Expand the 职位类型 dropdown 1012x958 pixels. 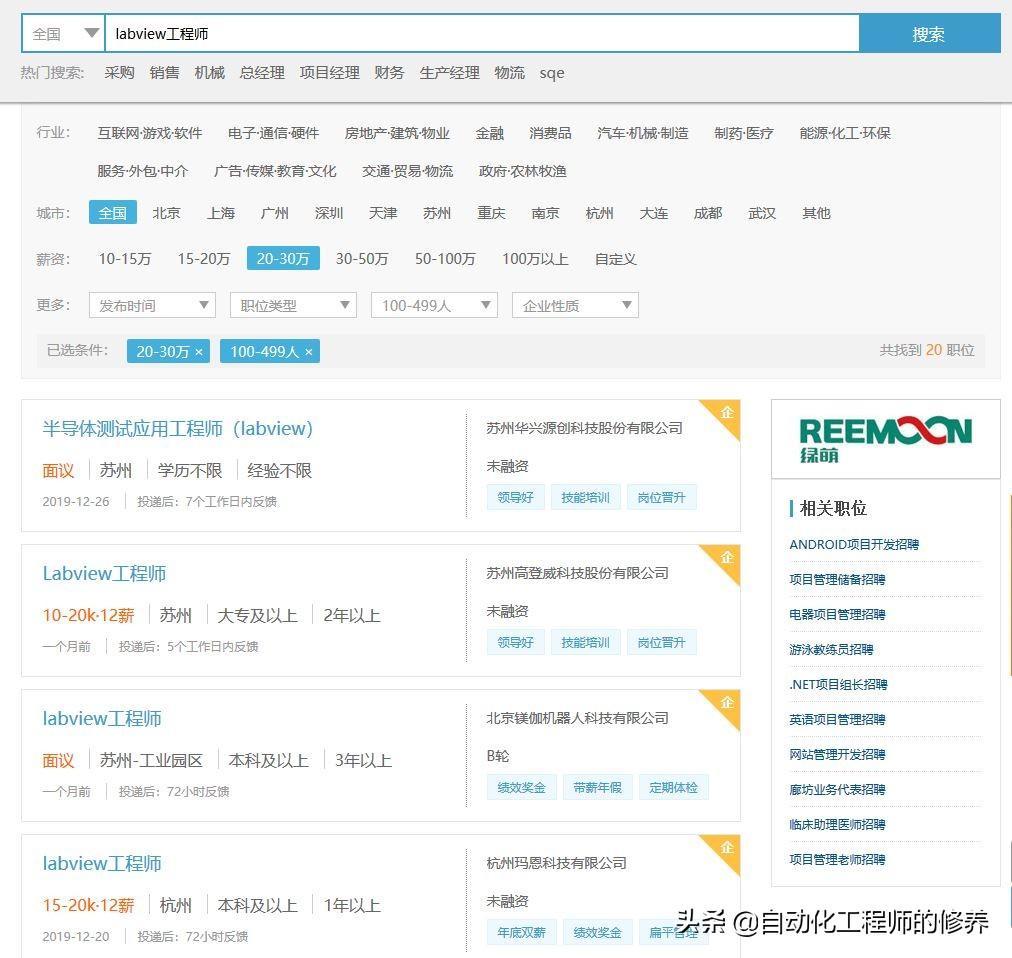tap(292, 306)
